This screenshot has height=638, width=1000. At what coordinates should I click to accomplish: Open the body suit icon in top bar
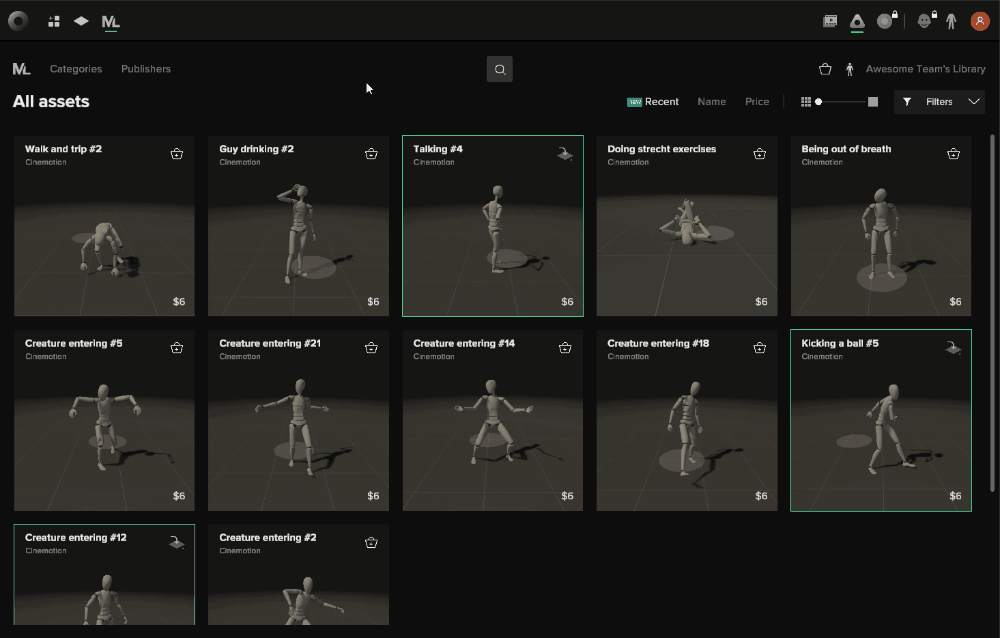(951, 21)
